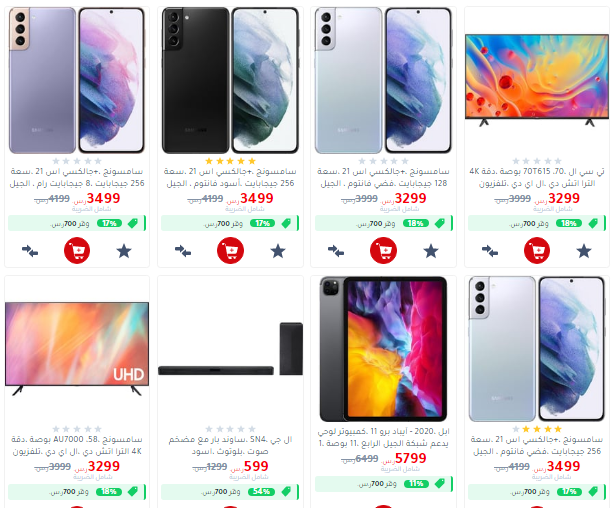Open silver 256GB Galaxy S21+ title link

[x=537, y=445]
